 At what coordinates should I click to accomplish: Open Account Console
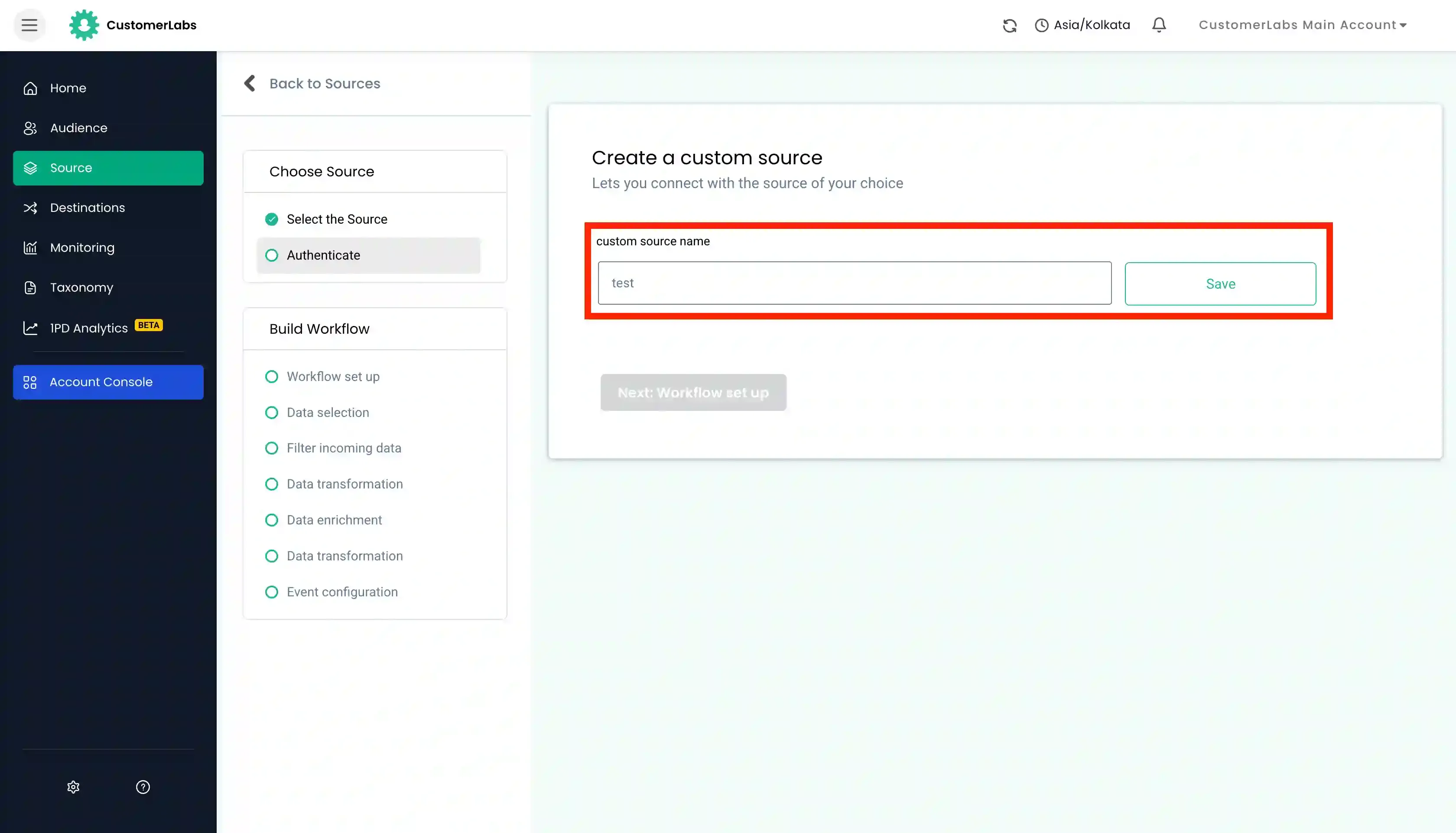[108, 382]
